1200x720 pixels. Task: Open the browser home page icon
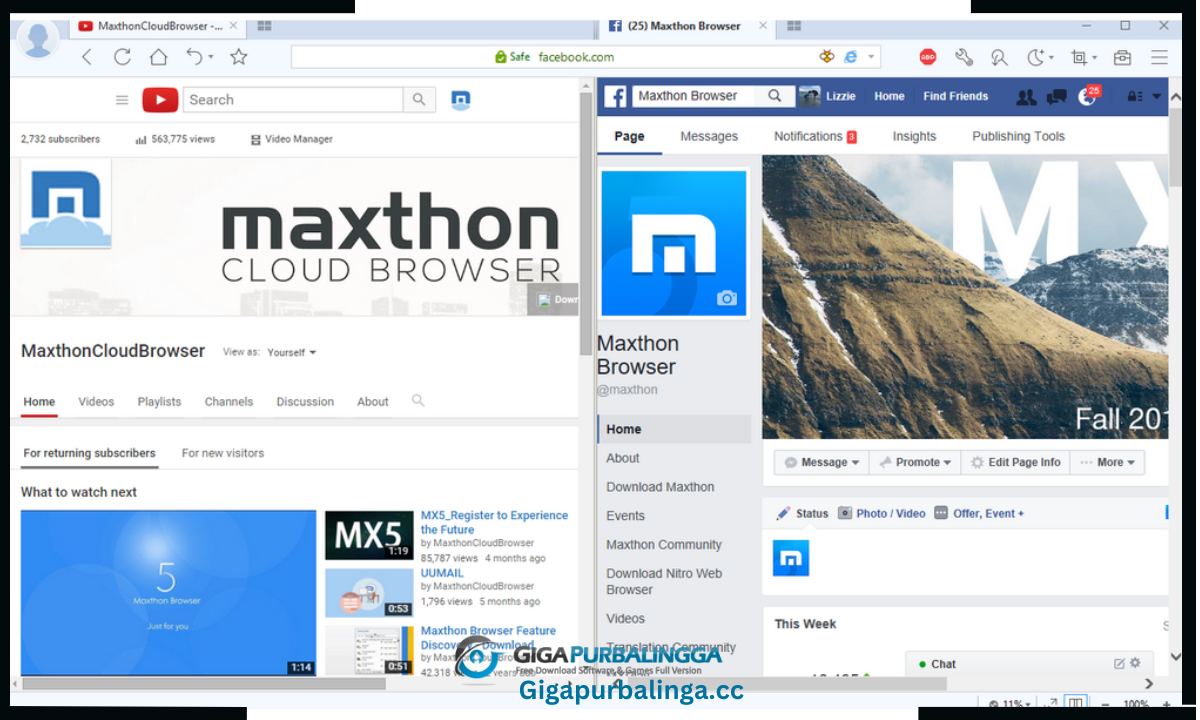tap(158, 57)
